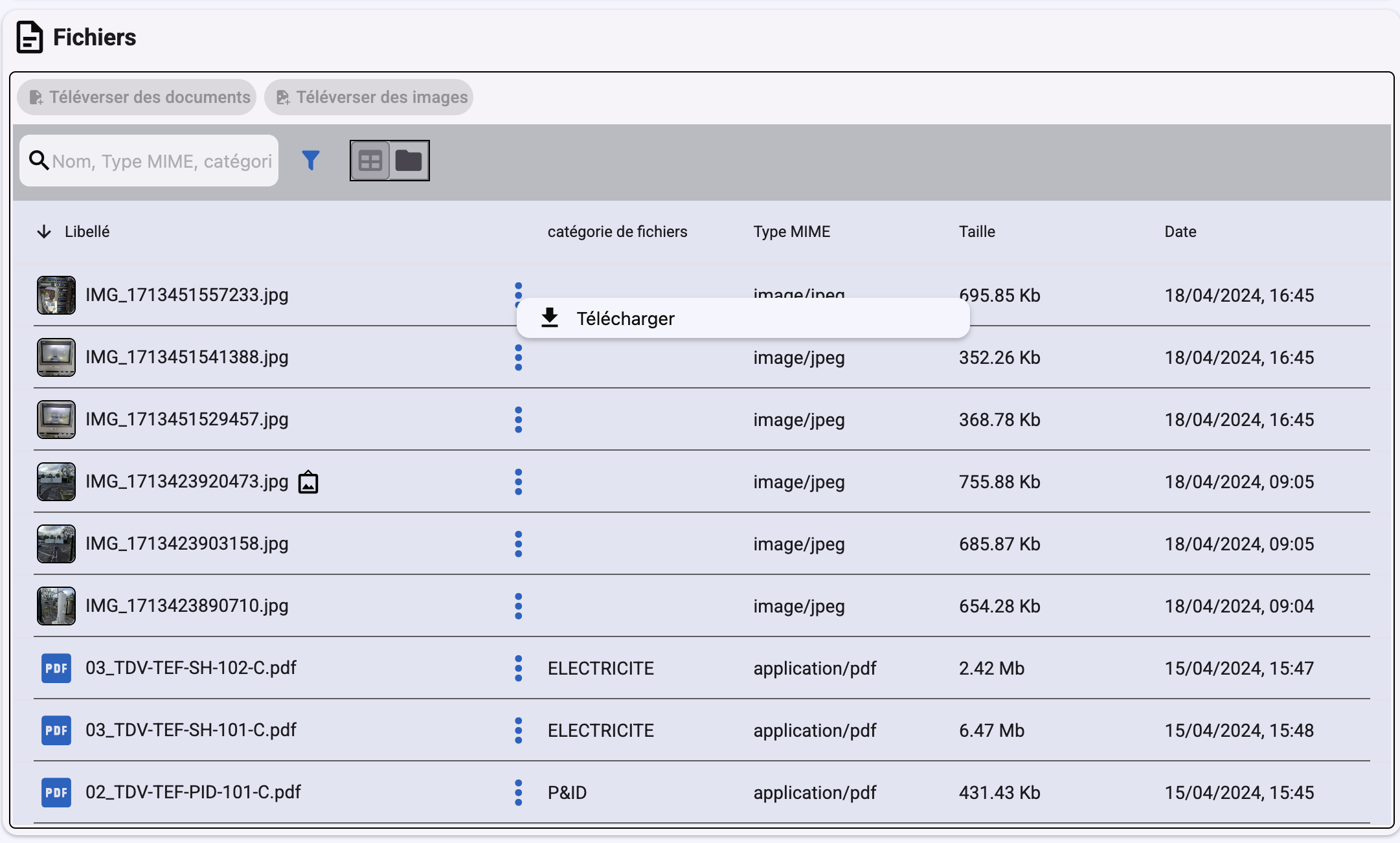The image size is (1400, 843).
Task: Click thumbnail of IMG_1713423903158.jpg
Action: (56, 544)
